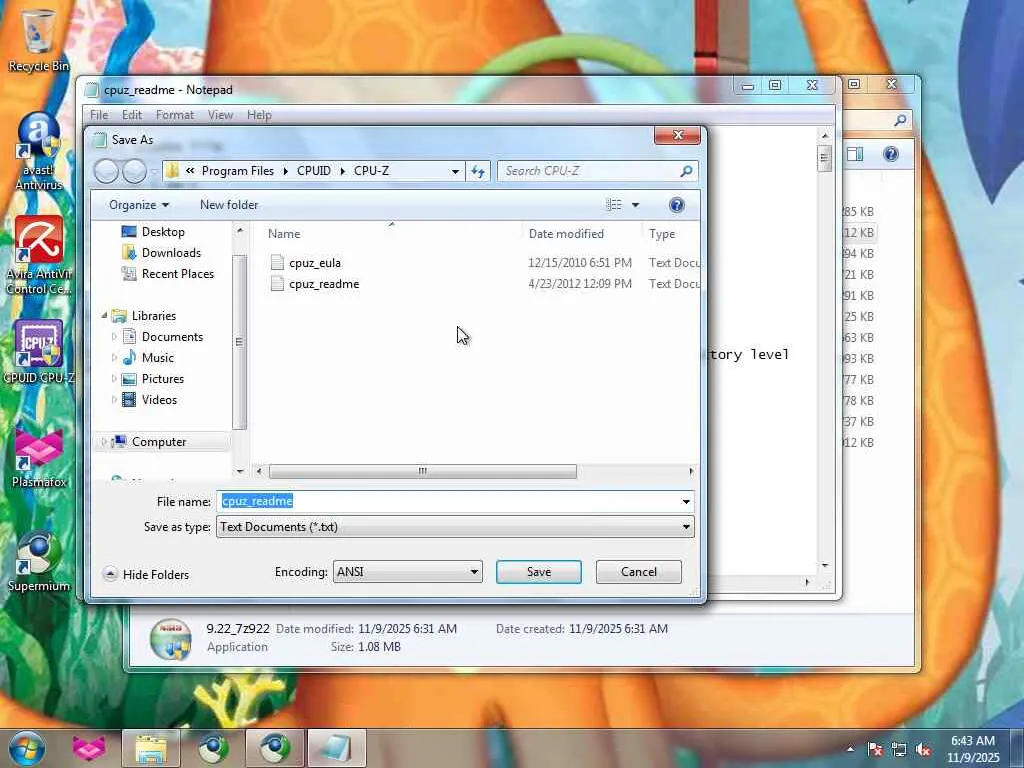
Task: Launch avast! Antivirus desktop shortcut
Action: click(x=39, y=152)
